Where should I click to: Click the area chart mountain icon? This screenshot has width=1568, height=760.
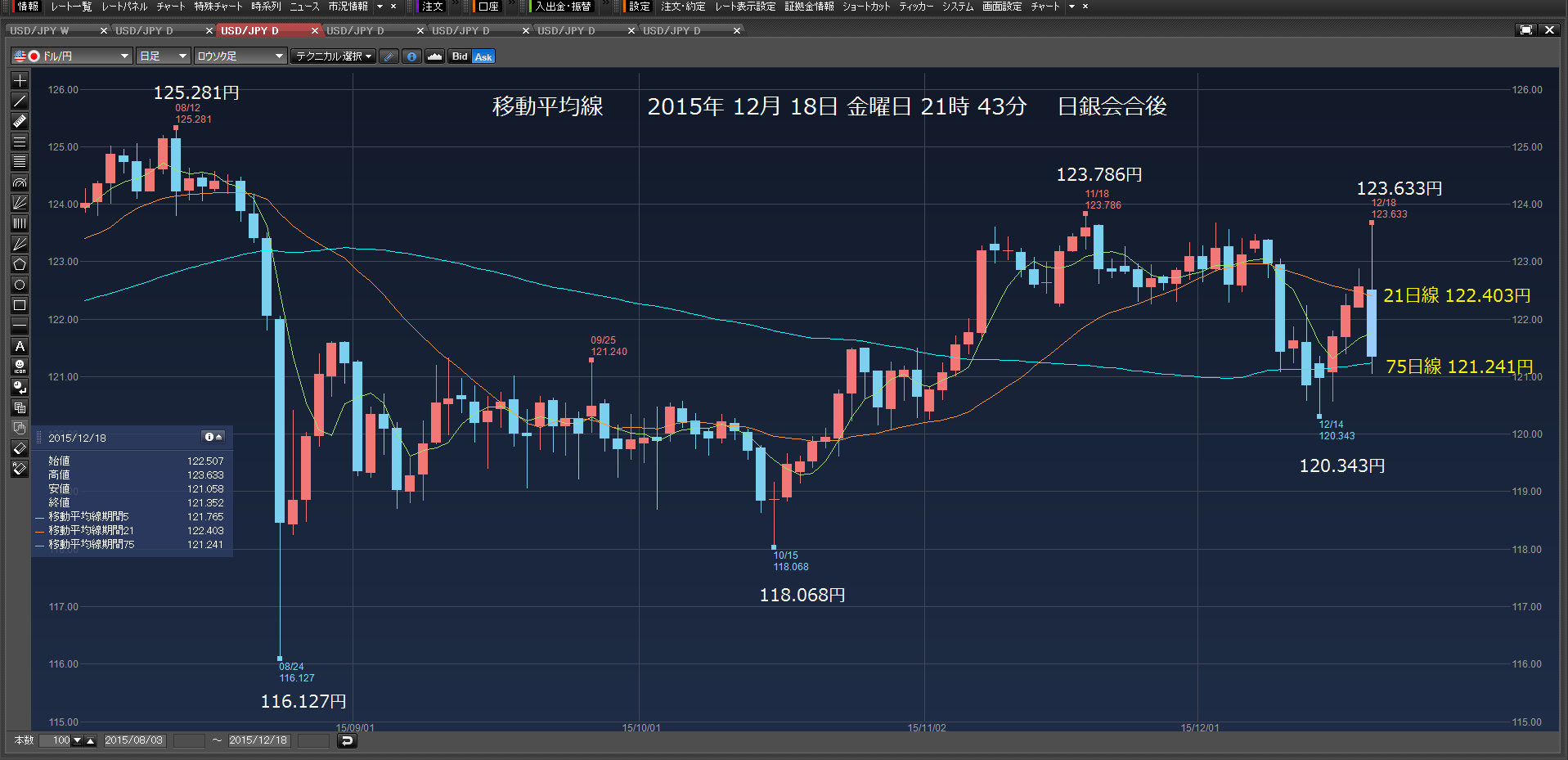tap(434, 56)
